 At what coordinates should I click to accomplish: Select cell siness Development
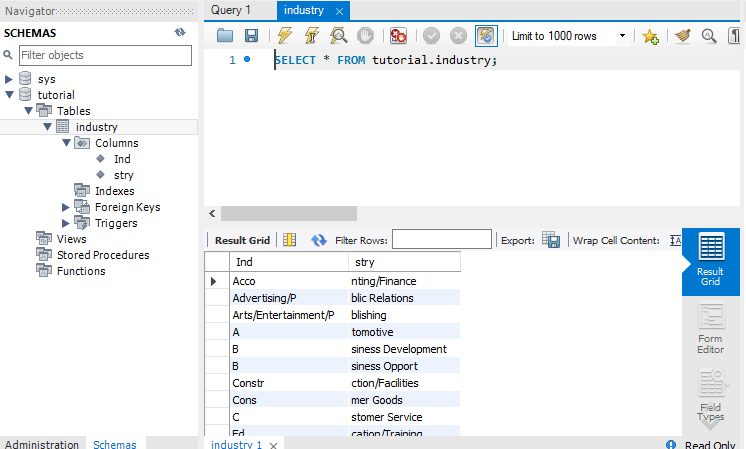404,349
